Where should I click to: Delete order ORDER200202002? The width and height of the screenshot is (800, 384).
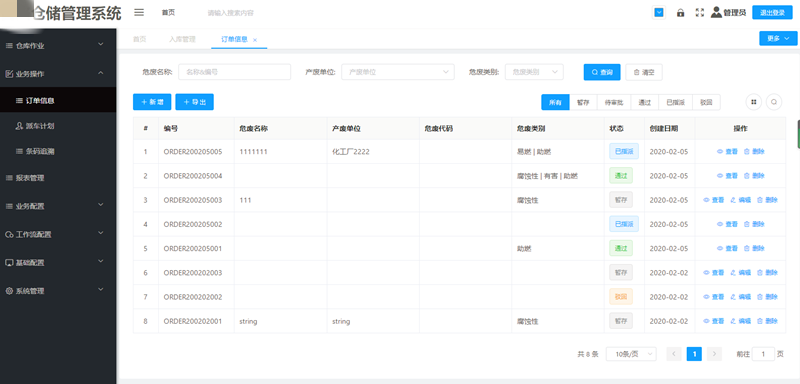(x=767, y=297)
